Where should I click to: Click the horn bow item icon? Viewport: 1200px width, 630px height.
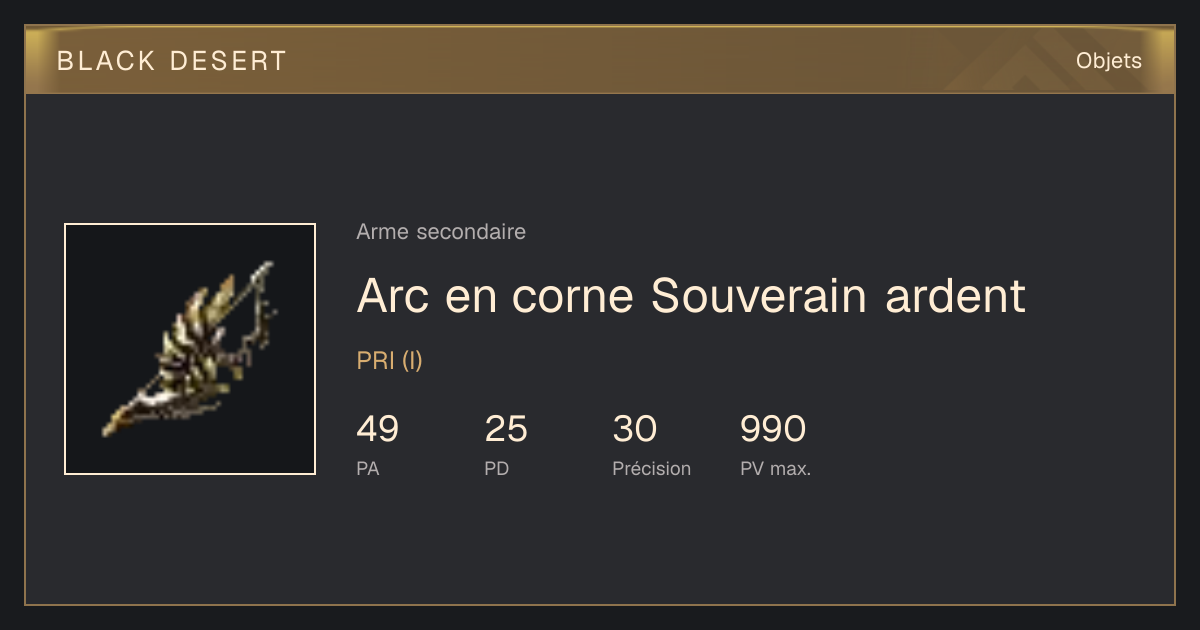(190, 349)
